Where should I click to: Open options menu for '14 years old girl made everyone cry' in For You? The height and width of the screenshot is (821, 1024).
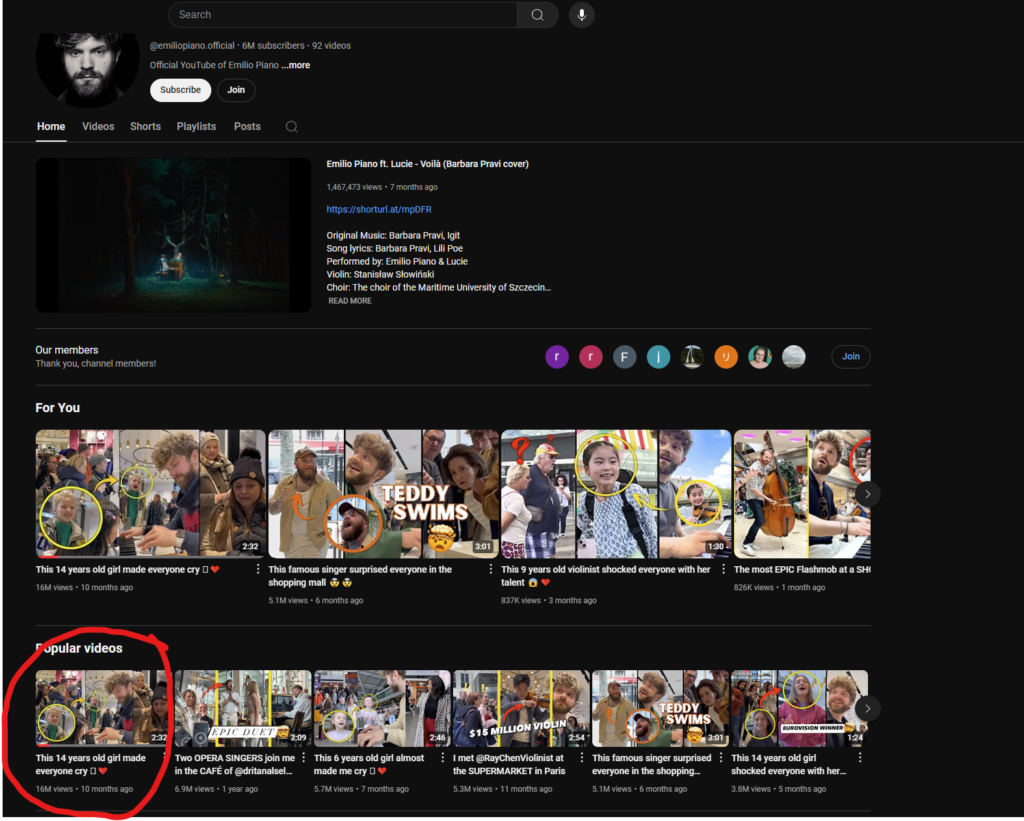(258, 570)
